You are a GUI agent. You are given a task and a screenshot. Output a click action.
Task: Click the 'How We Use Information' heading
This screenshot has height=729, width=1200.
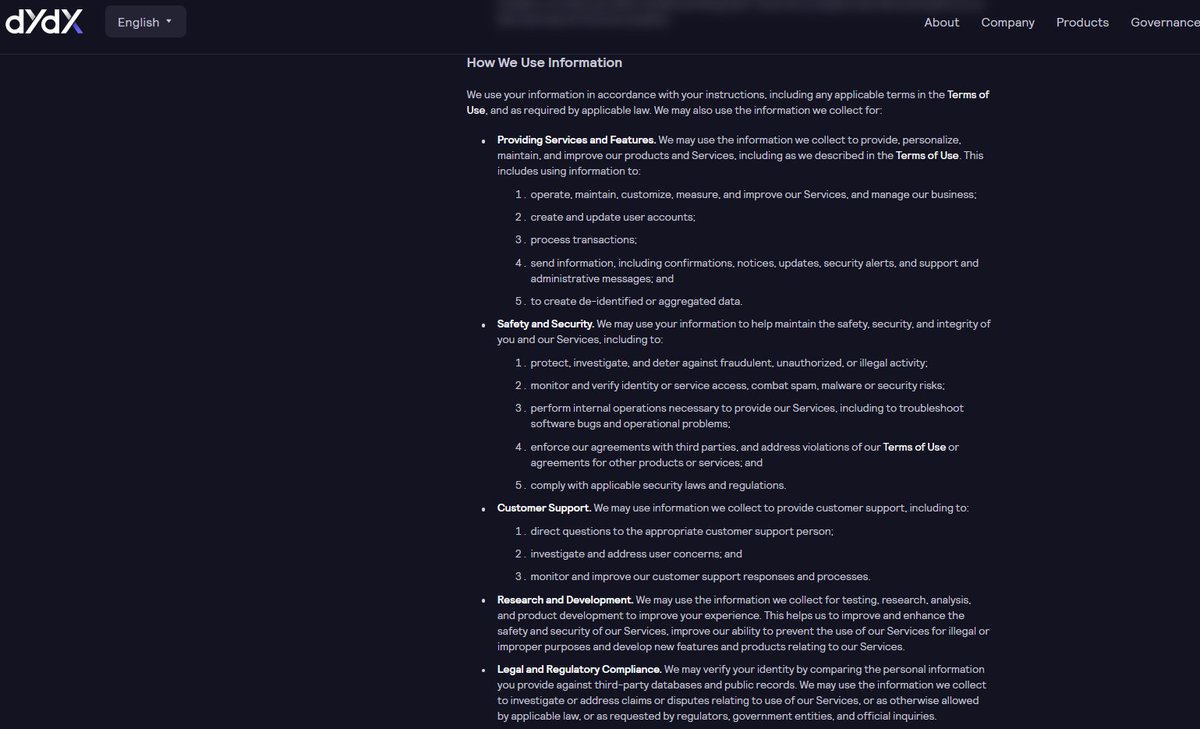[544, 62]
